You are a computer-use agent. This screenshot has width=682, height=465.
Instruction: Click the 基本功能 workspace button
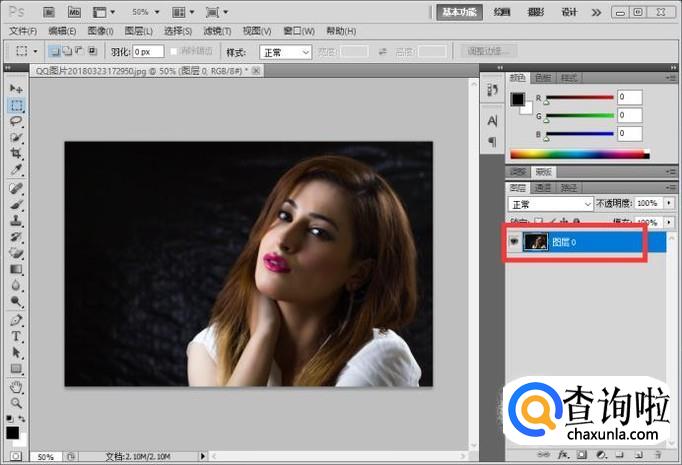pos(459,12)
